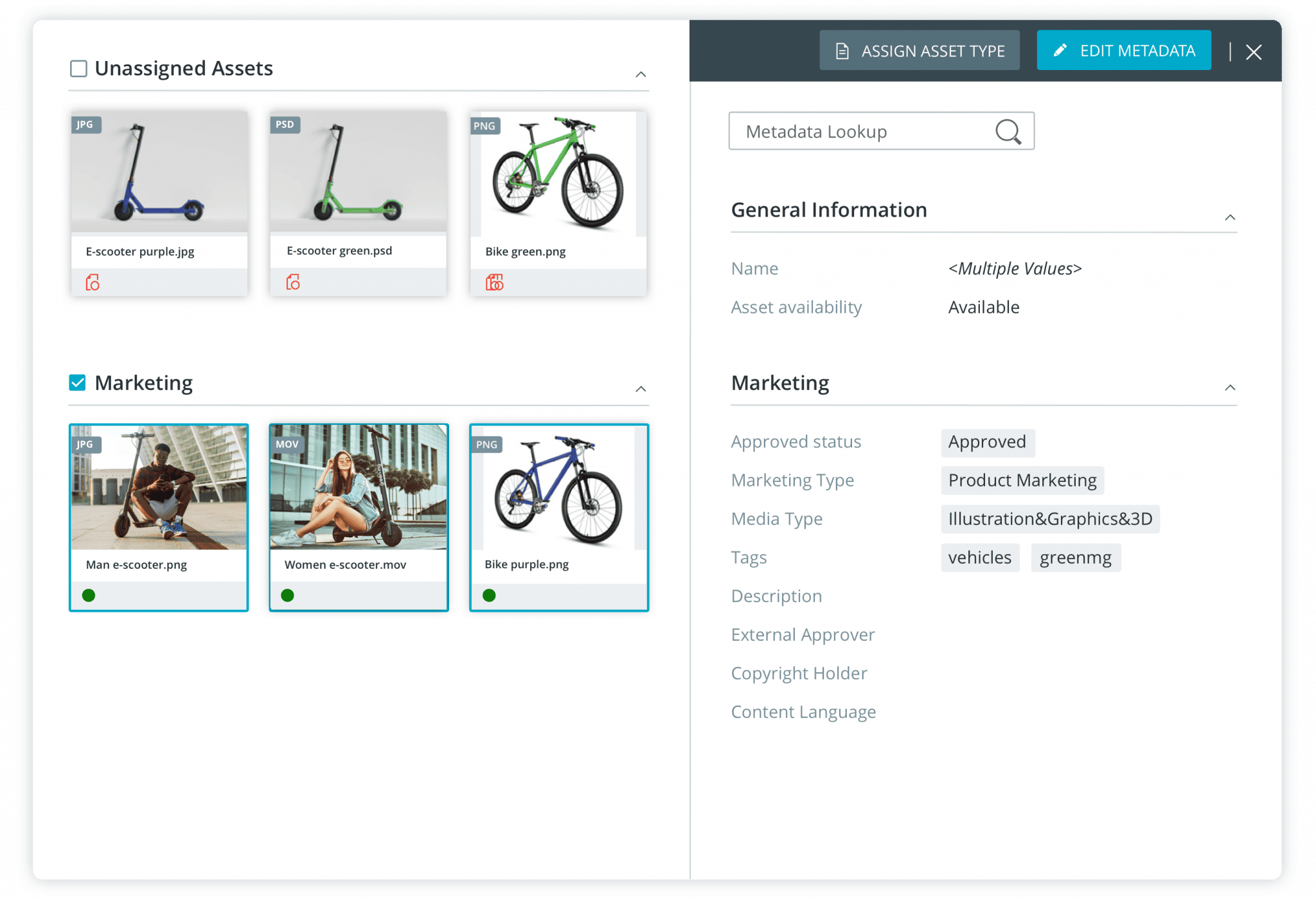Collapse the General Information panel
Screen dimensions: 1316x901
click(1231, 217)
